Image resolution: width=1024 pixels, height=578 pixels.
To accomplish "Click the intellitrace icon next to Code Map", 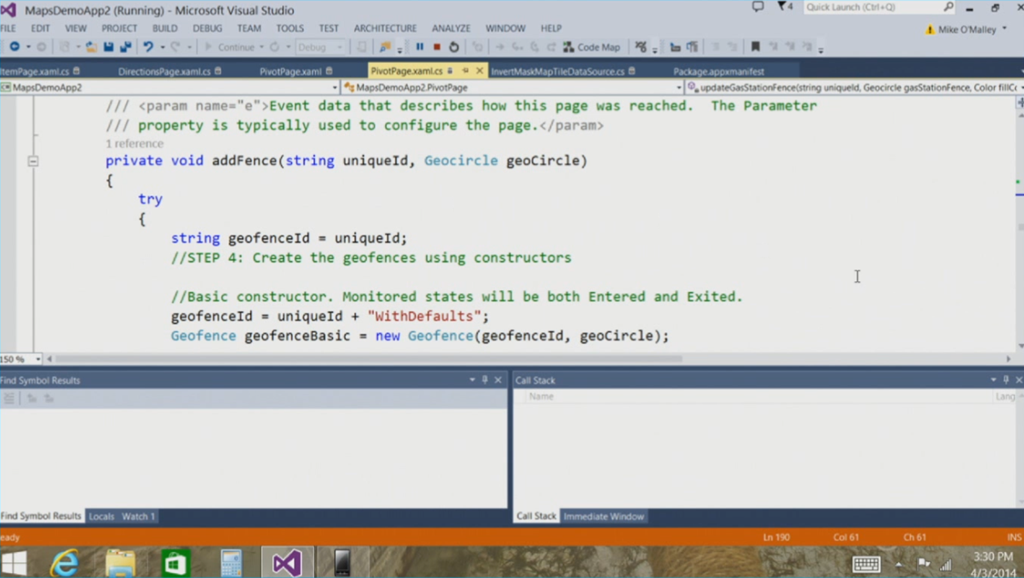I will tap(641, 47).
